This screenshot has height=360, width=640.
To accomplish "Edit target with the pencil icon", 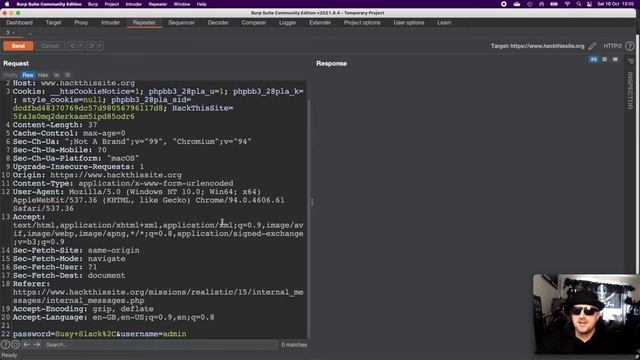I will pos(592,46).
